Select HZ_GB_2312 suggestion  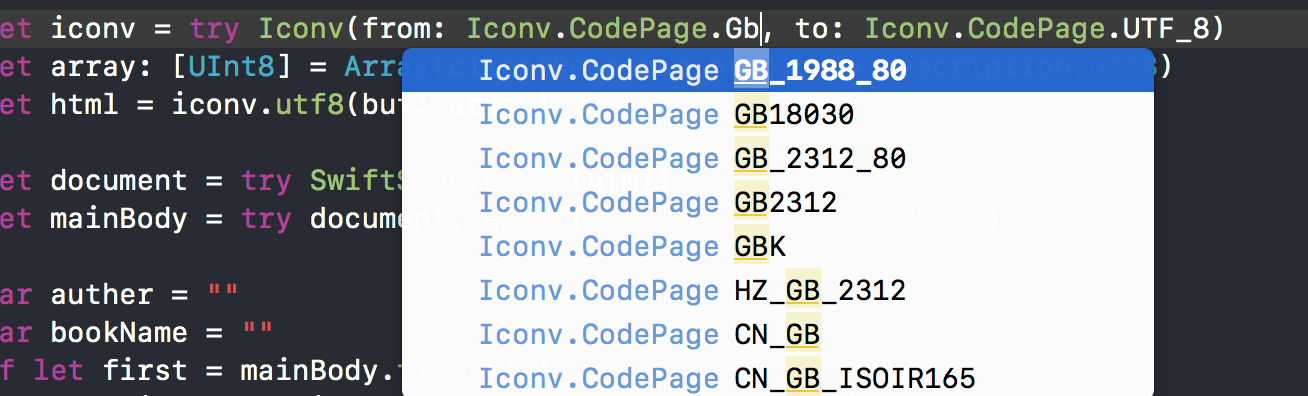(778, 291)
